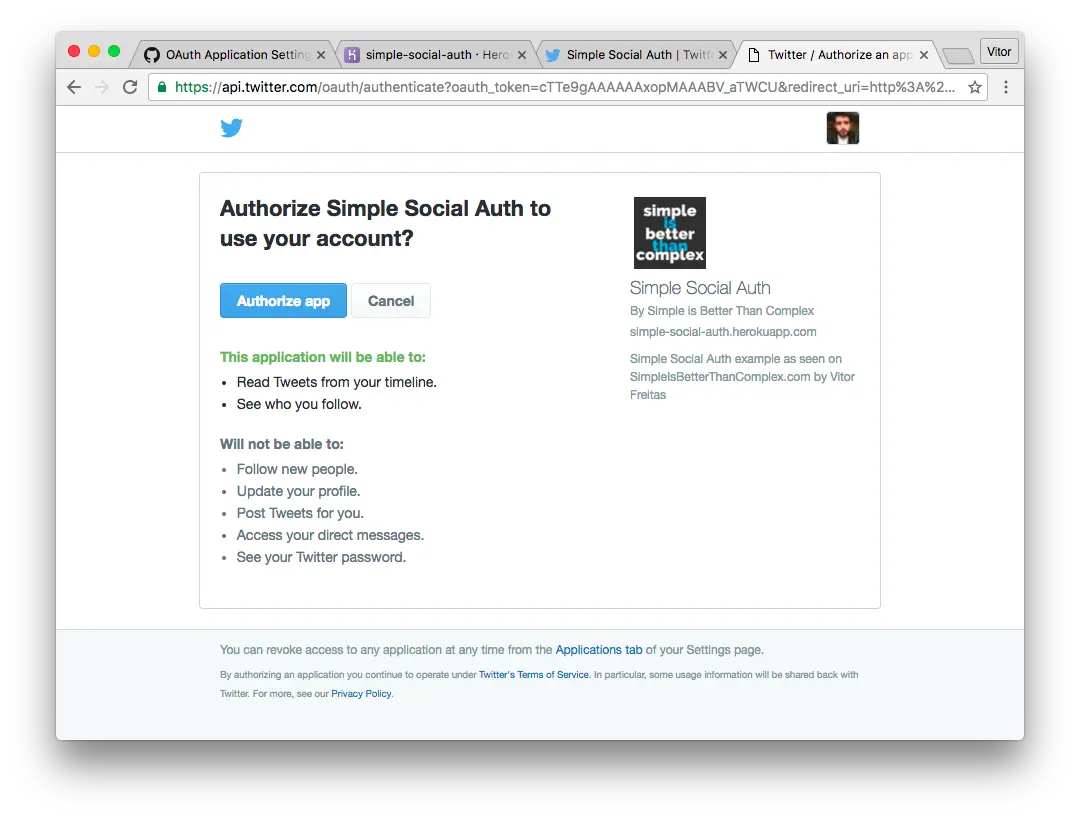Click the user avatar in the top right
This screenshot has width=1080, height=820.
843,128
